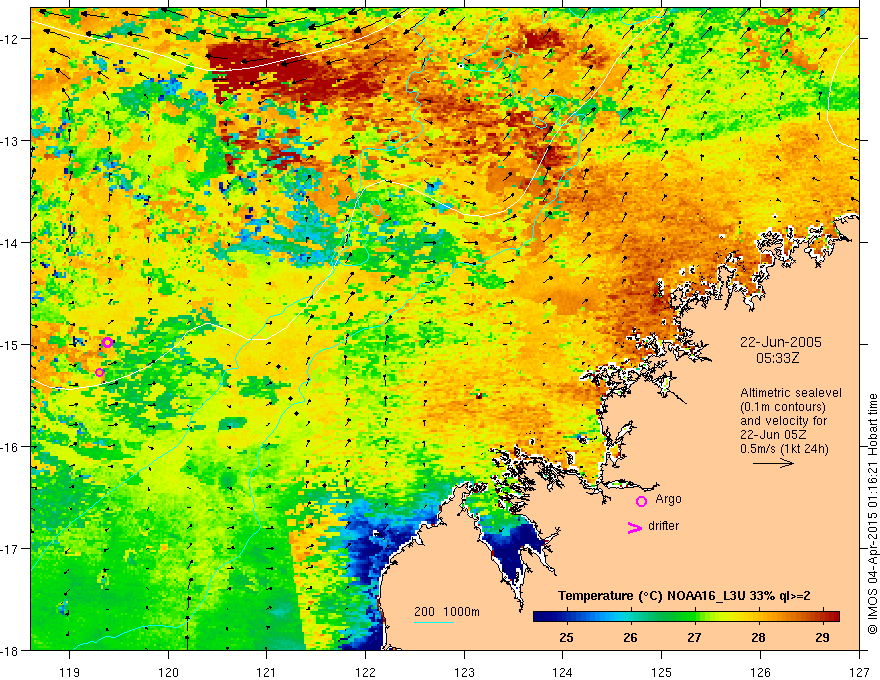Click the '(0.1m contours)' text
The image size is (880, 680).
(x=783, y=407)
